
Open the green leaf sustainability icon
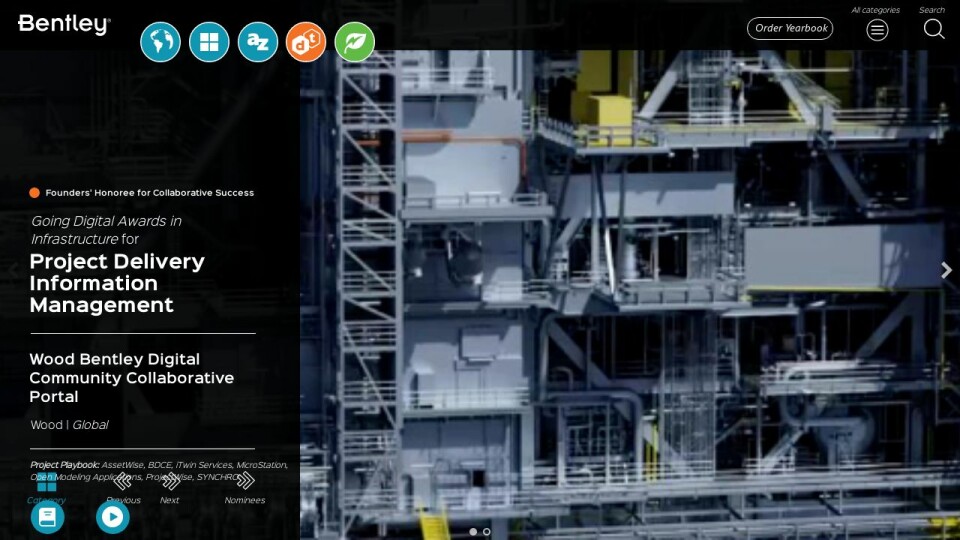coord(354,42)
